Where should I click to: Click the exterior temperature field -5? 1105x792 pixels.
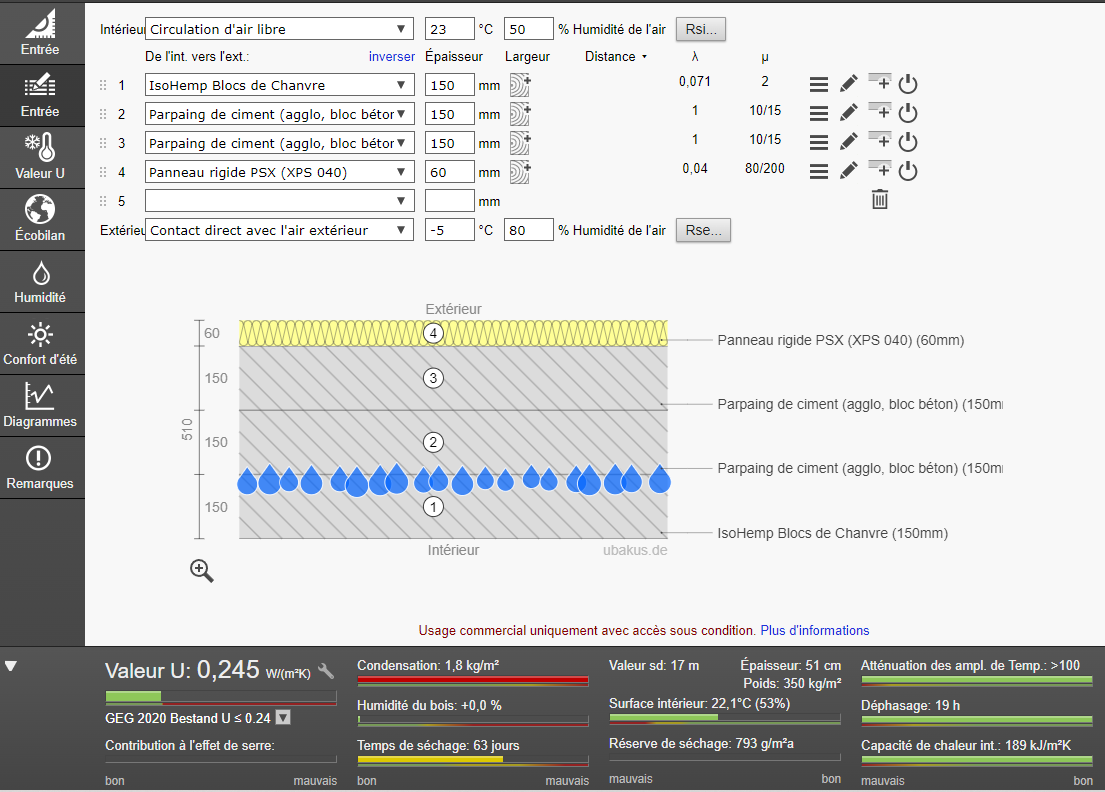pyautogui.click(x=450, y=230)
